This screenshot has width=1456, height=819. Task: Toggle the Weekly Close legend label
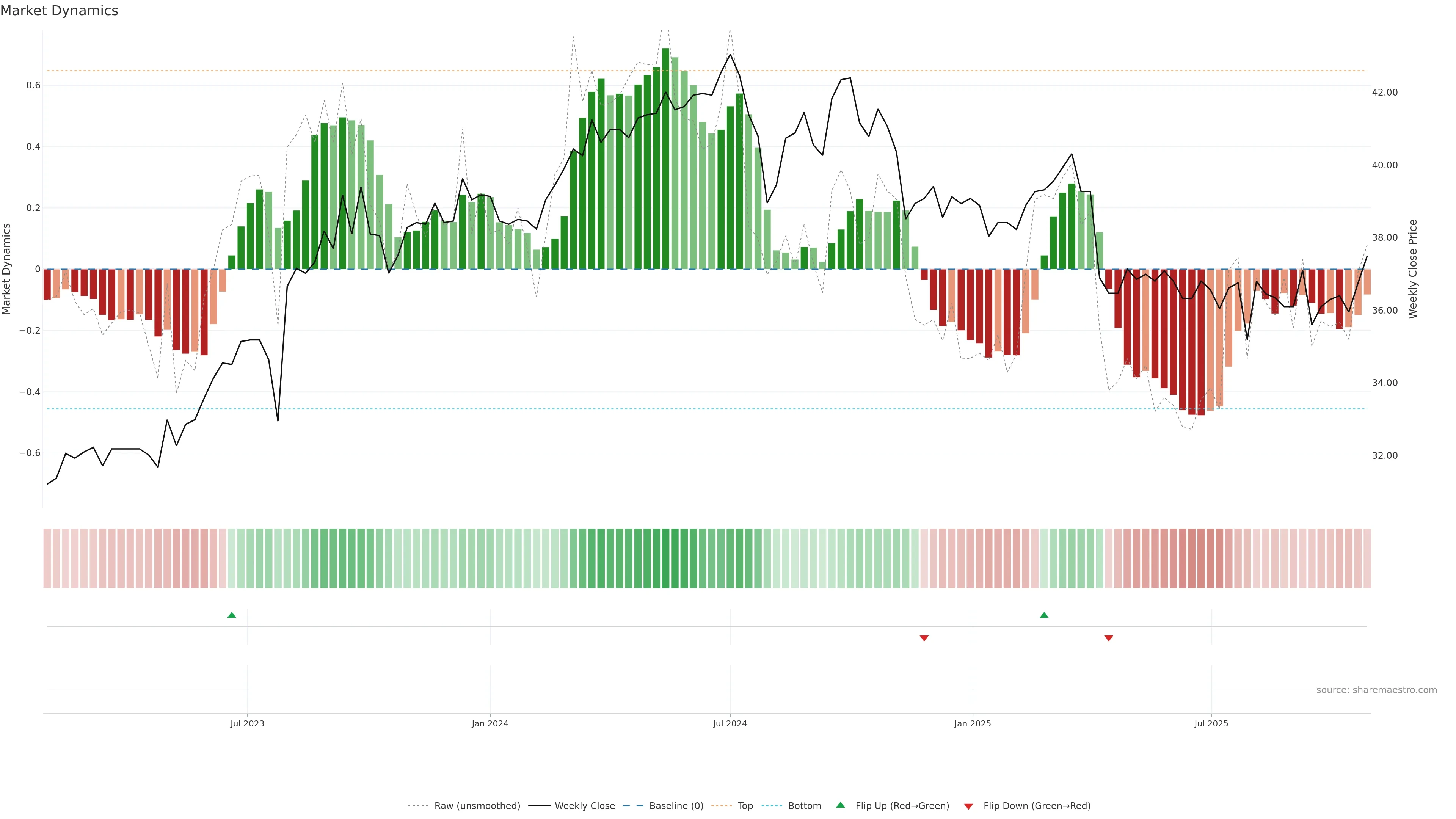(584, 806)
